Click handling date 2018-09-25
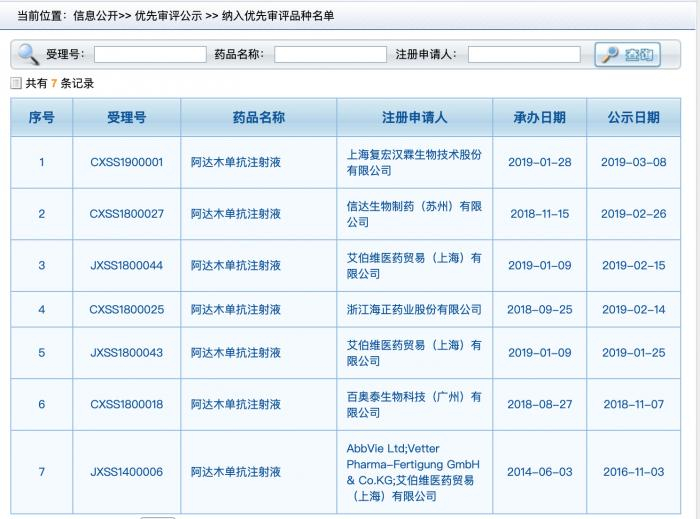700x519 pixels. (x=540, y=309)
